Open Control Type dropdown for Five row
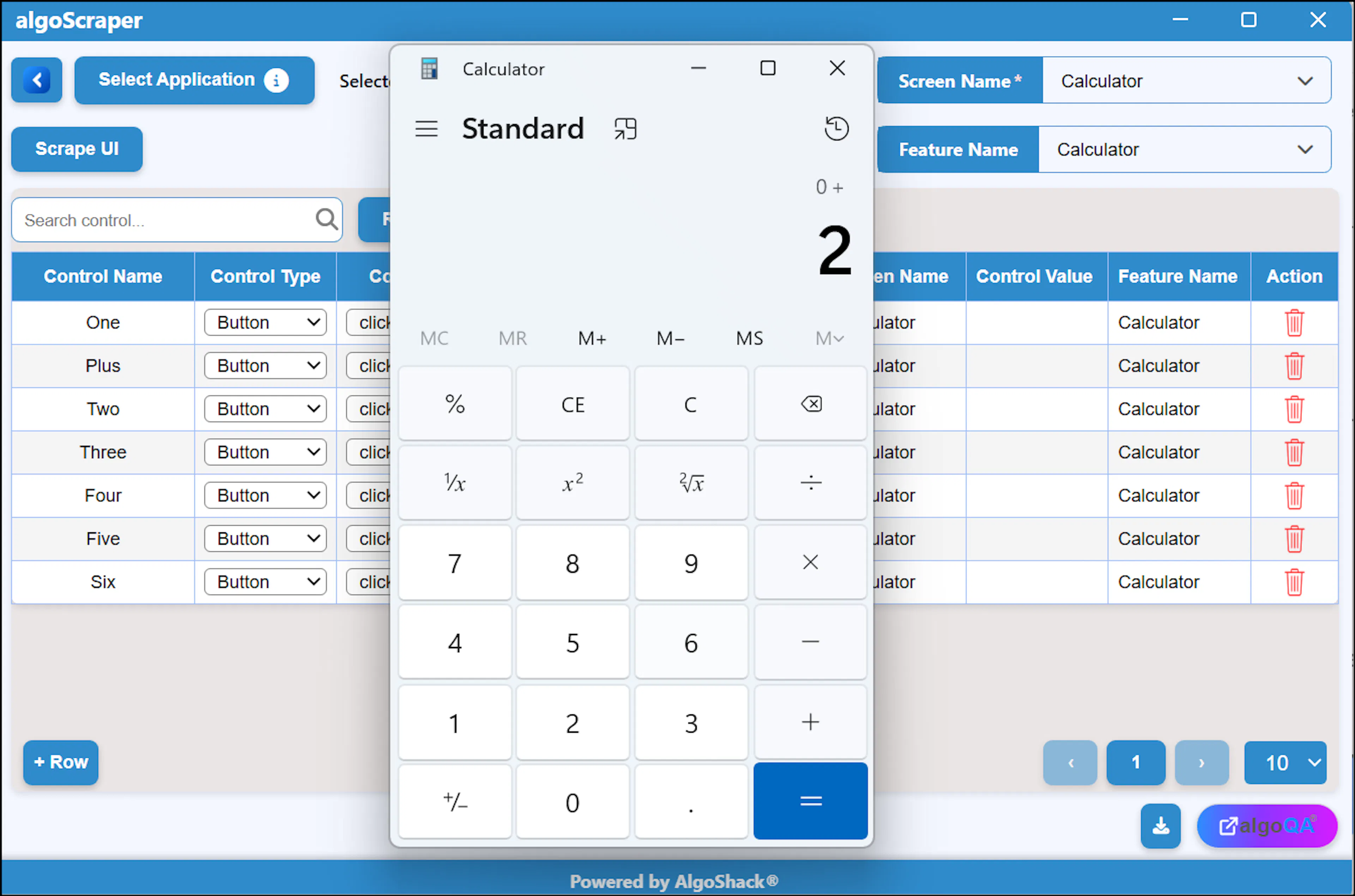This screenshot has width=1355, height=896. (x=266, y=539)
